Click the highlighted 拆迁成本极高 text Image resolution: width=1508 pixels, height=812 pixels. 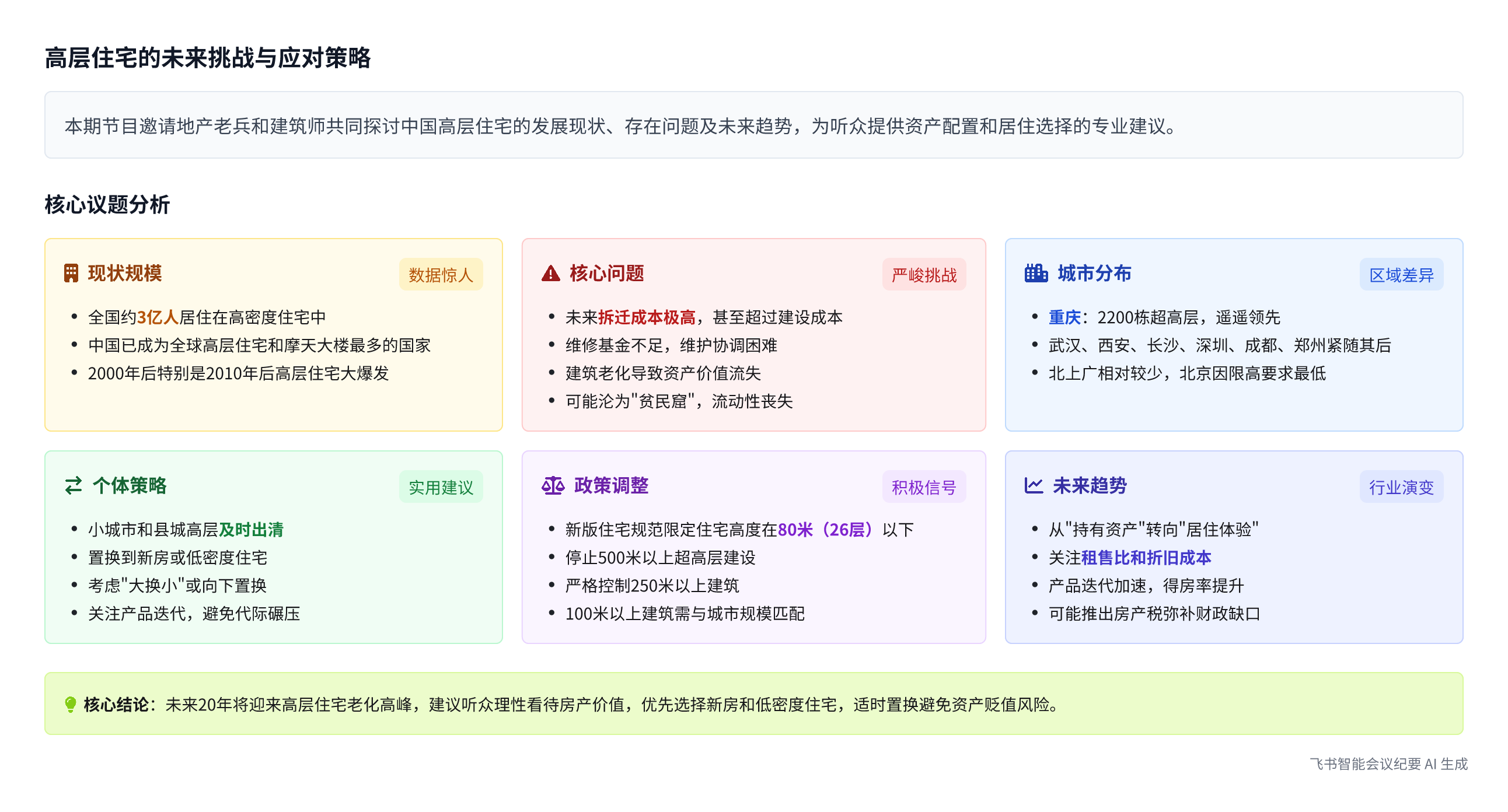pyautogui.click(x=646, y=317)
